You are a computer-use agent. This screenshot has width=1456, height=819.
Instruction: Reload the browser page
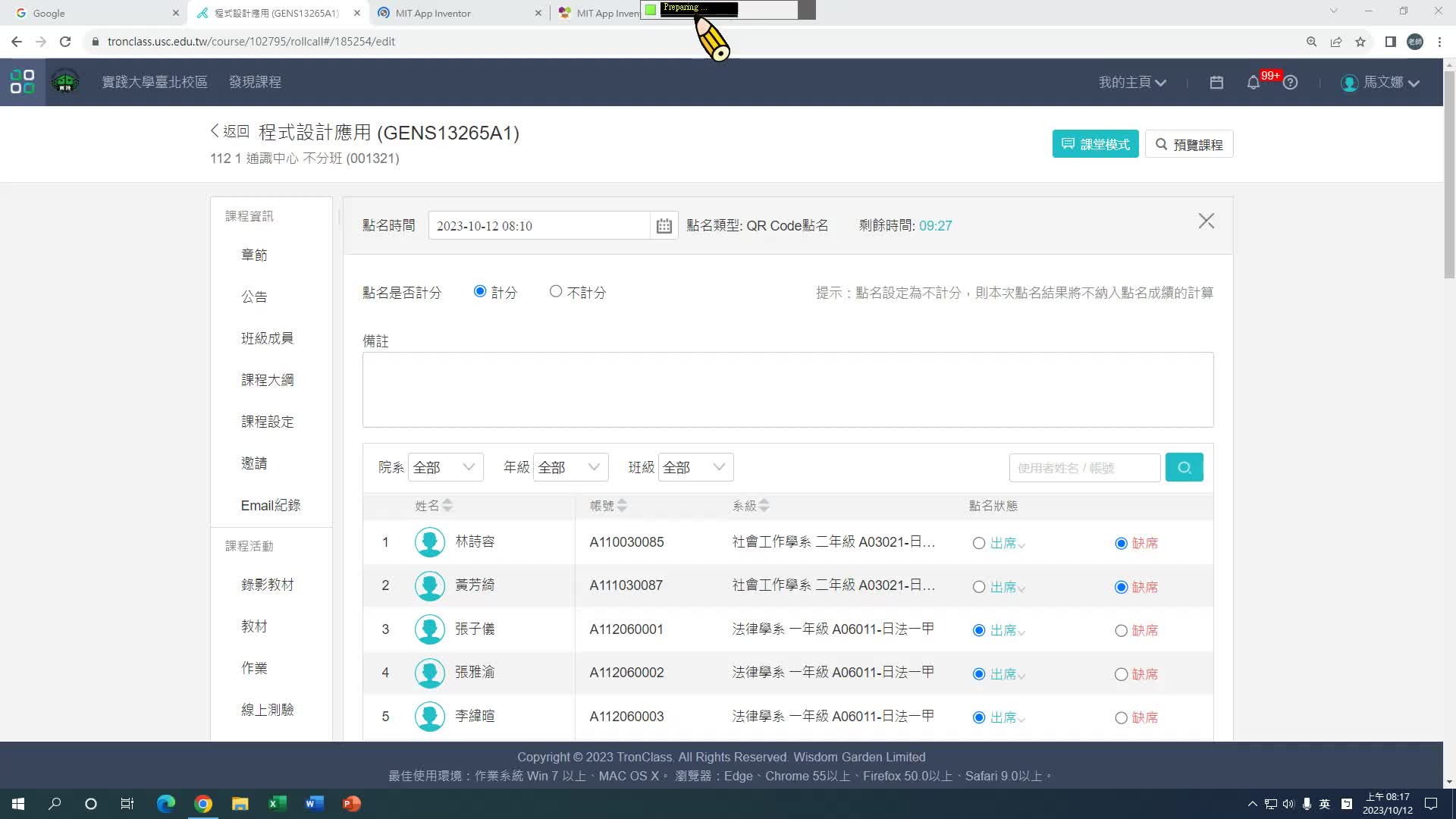tap(65, 42)
